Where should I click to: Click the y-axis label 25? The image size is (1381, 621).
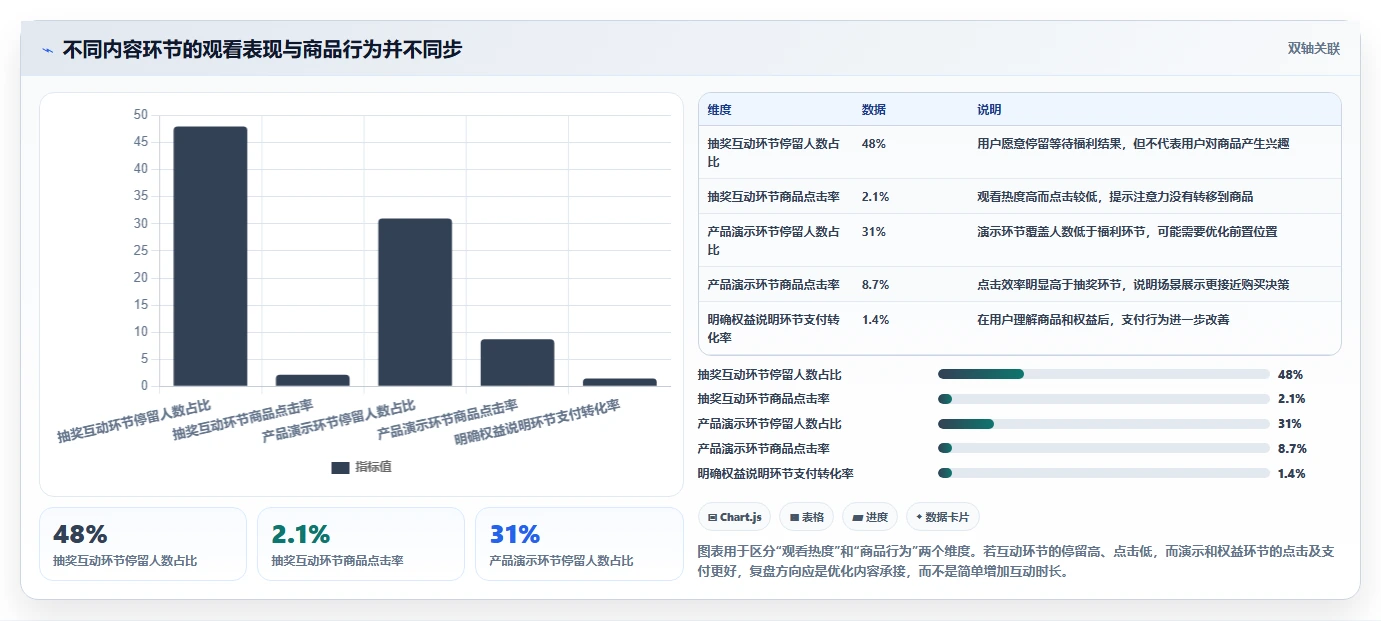140,250
